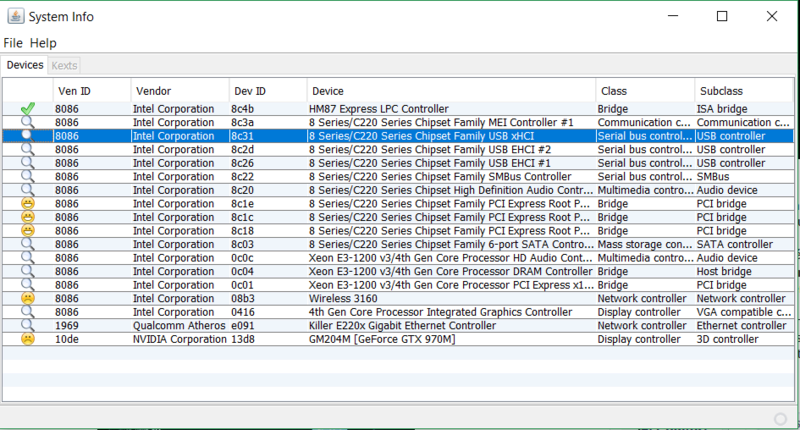Select the HM87 Express LPC Controller device
Viewport: 800px width, 430px height.
379,109
